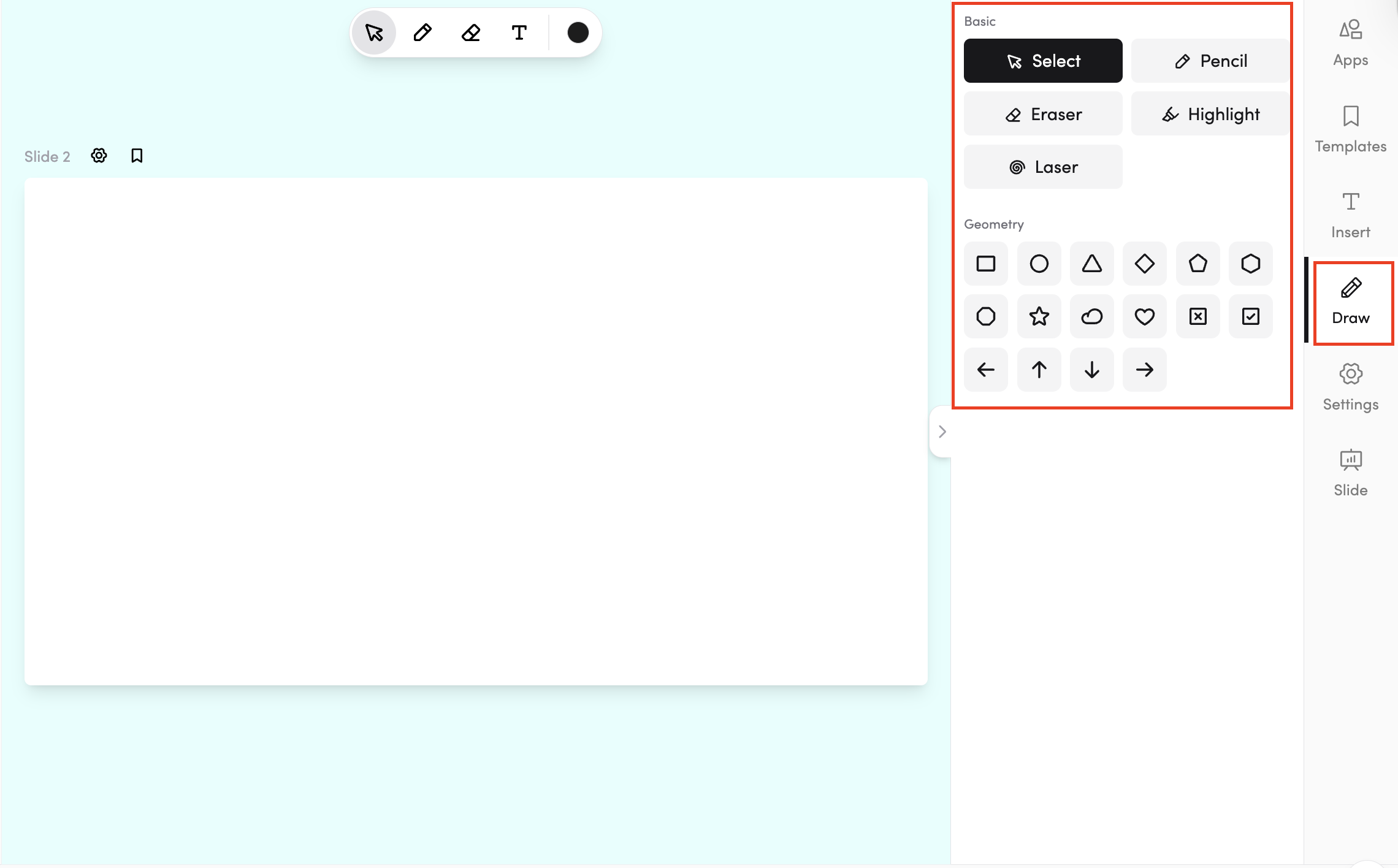Open the Templates panel

[1350, 129]
